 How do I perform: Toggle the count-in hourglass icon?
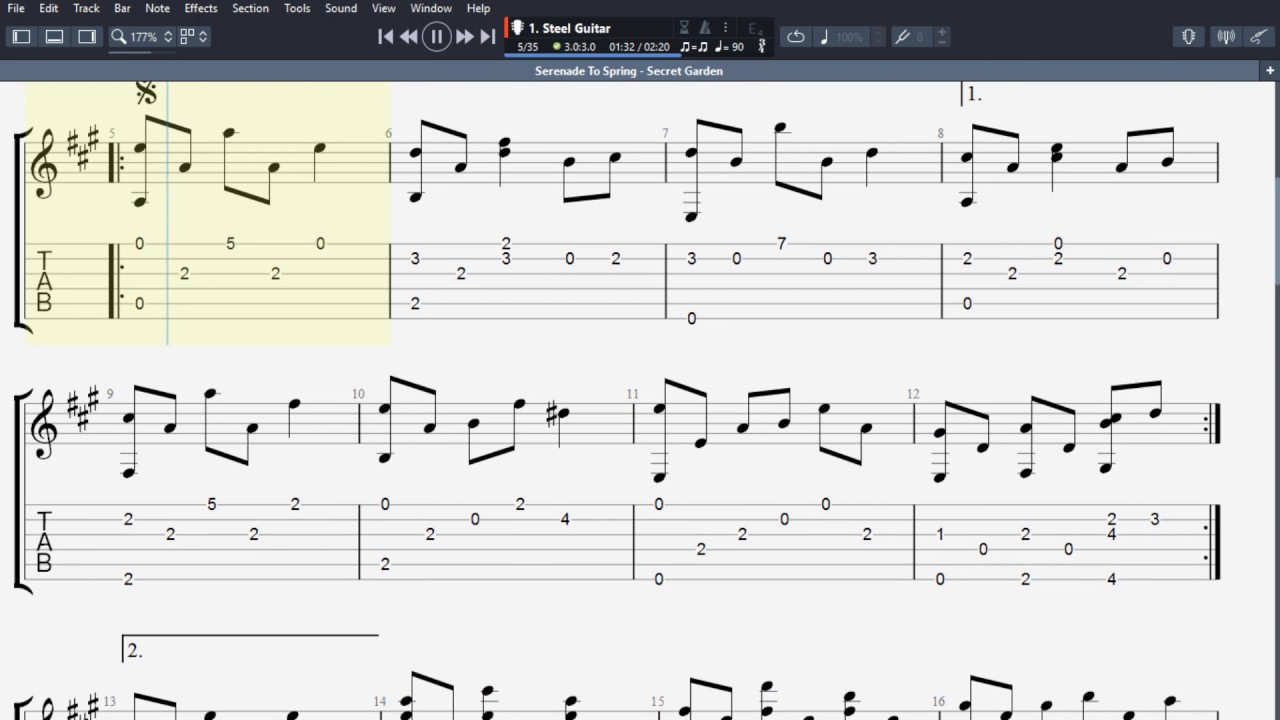click(684, 28)
